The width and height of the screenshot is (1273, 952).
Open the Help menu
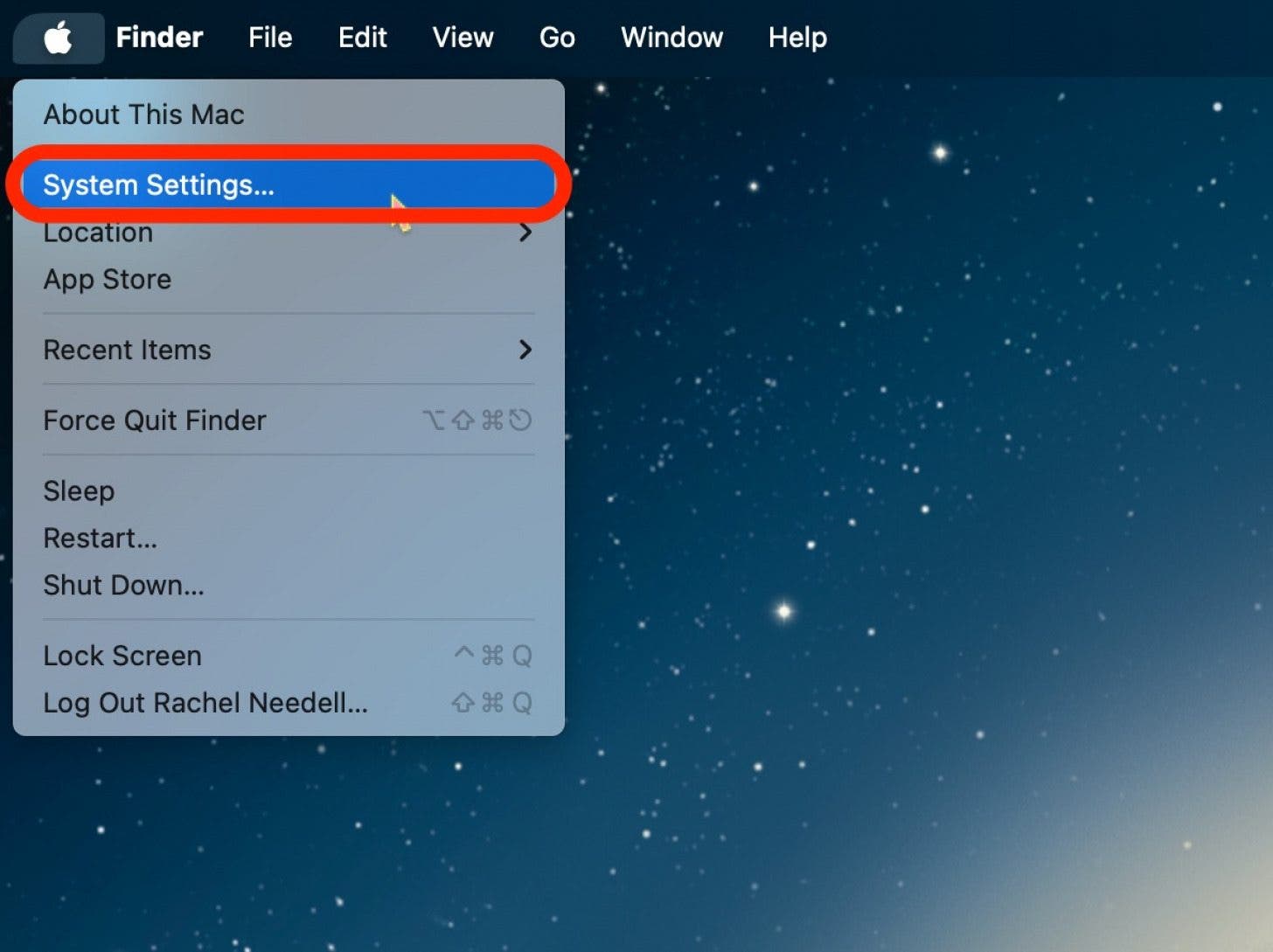pyautogui.click(x=796, y=38)
